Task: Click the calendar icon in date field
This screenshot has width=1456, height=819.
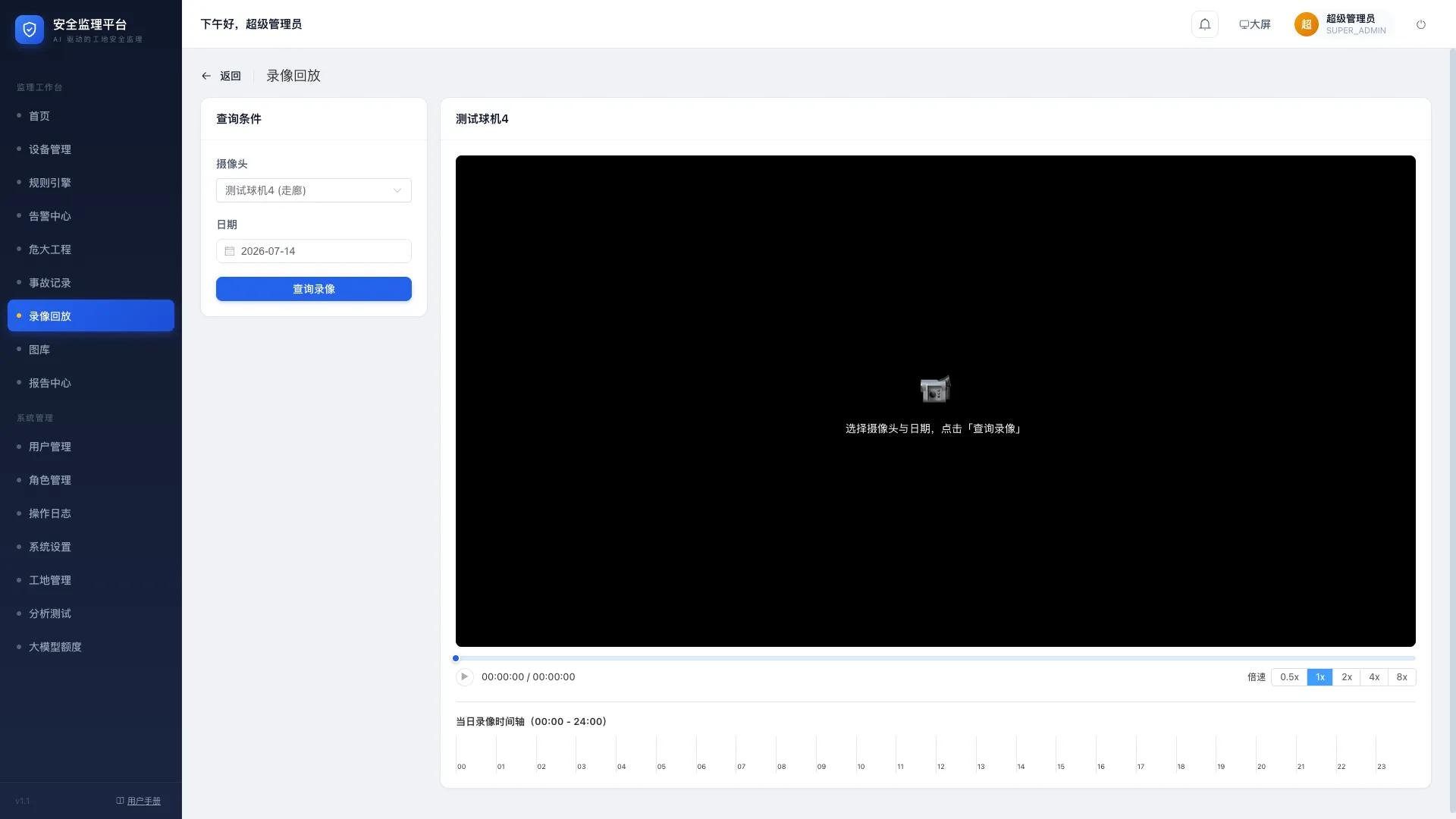Action: click(230, 251)
